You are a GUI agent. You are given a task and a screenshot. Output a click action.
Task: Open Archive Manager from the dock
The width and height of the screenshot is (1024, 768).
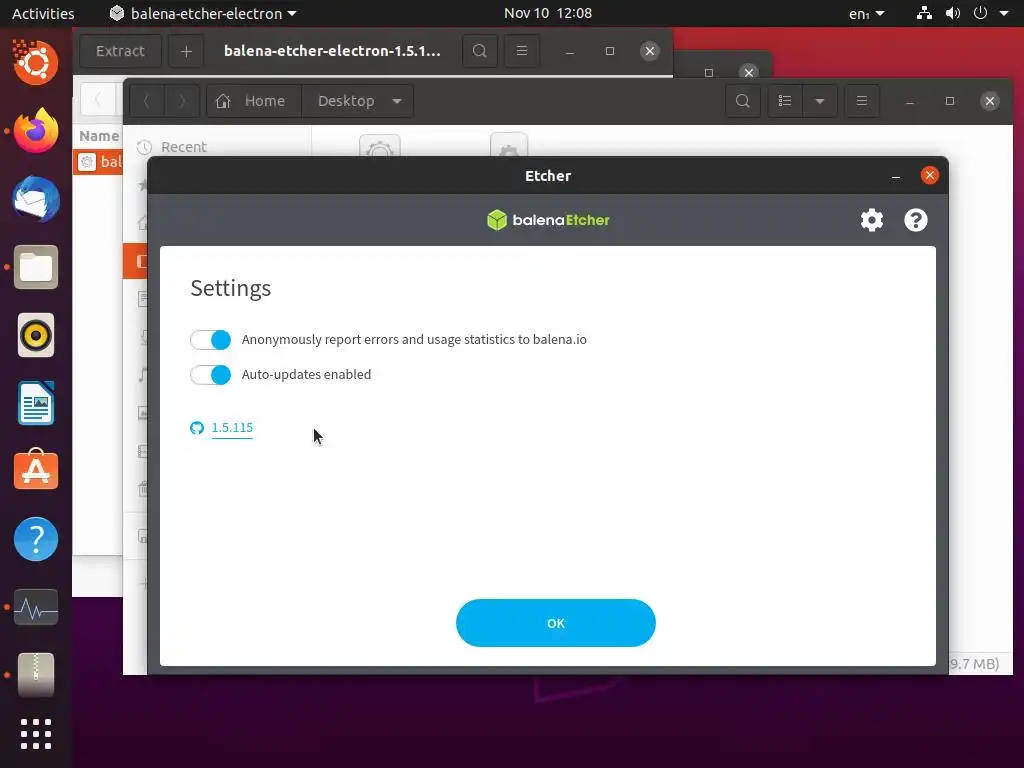point(36,675)
